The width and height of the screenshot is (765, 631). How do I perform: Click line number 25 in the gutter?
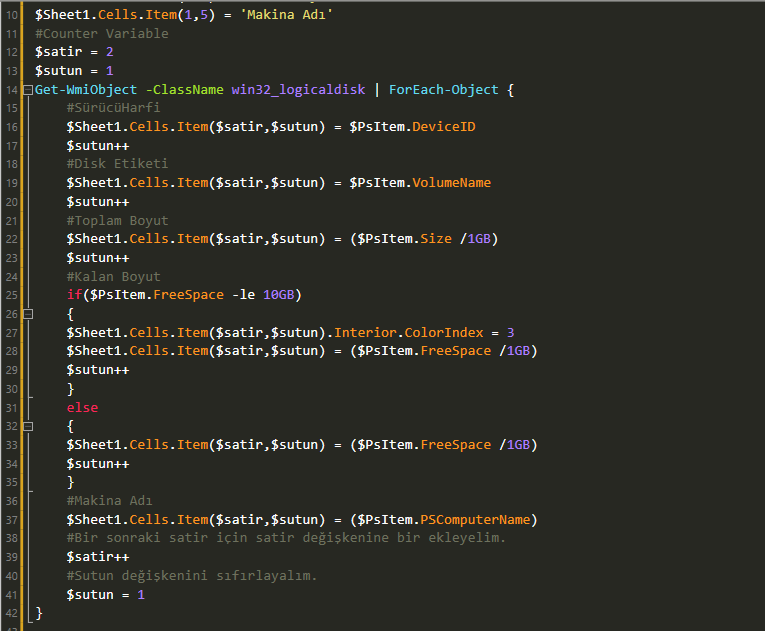(12, 295)
